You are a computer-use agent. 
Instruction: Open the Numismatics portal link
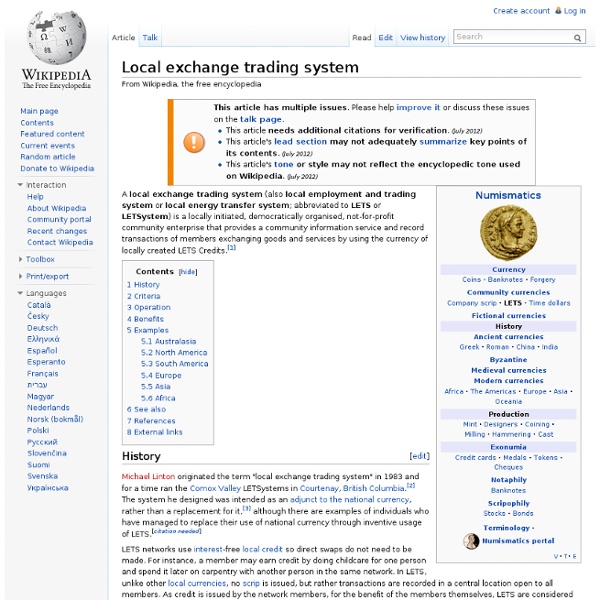click(518, 541)
